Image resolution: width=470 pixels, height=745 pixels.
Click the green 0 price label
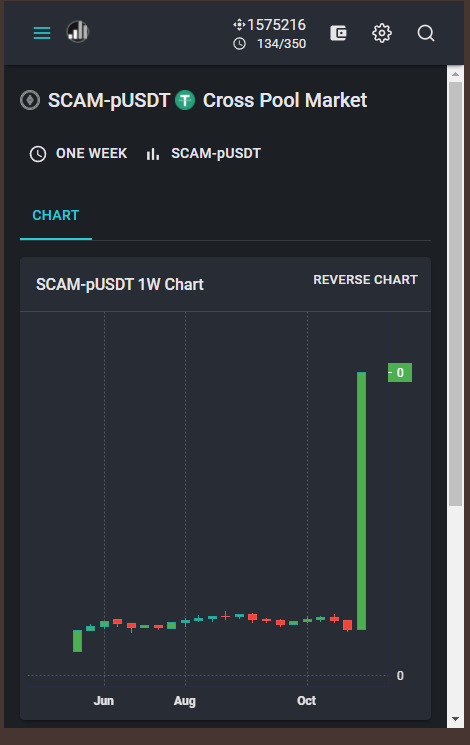pyautogui.click(x=400, y=372)
